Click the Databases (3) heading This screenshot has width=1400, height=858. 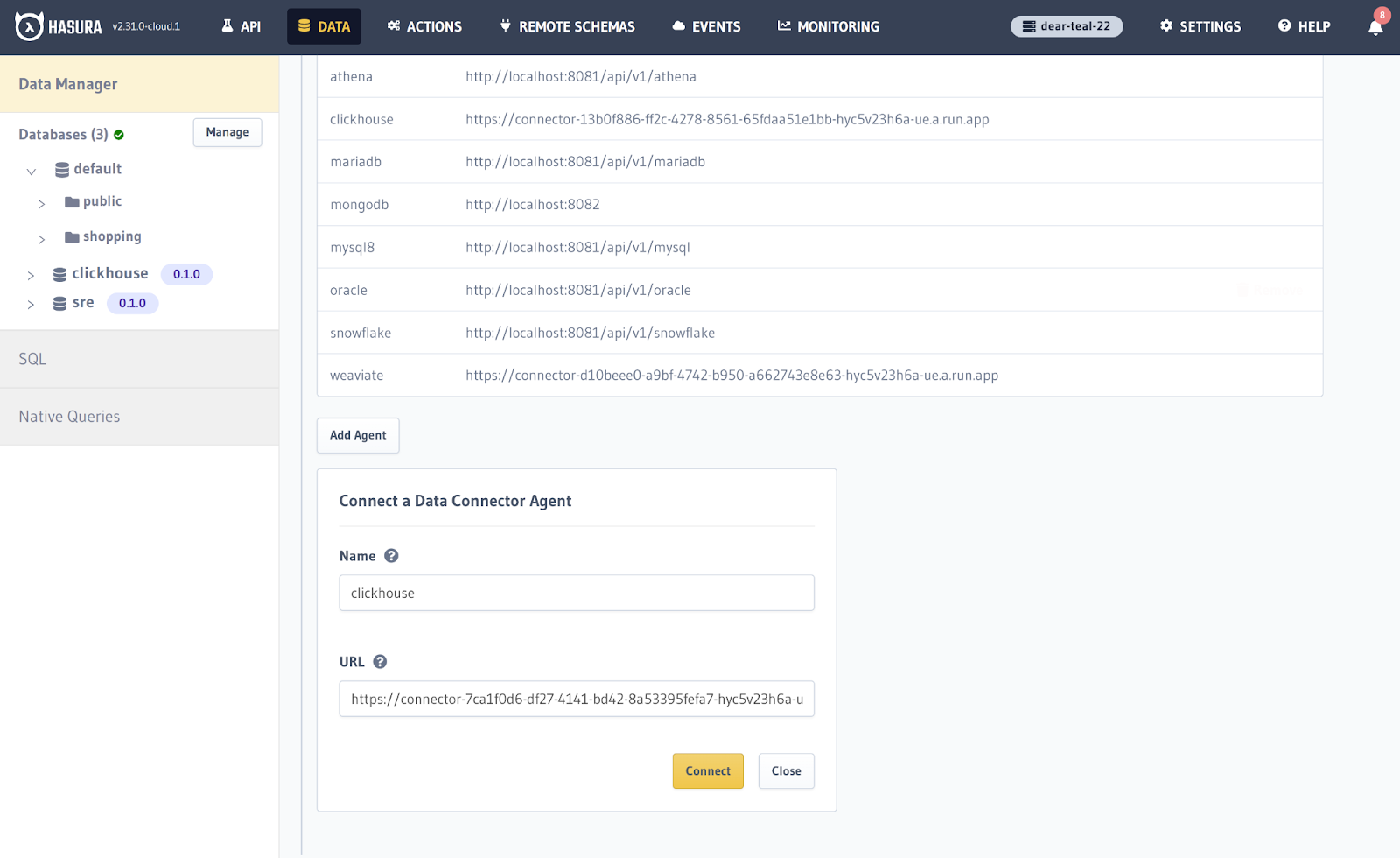coord(63,135)
